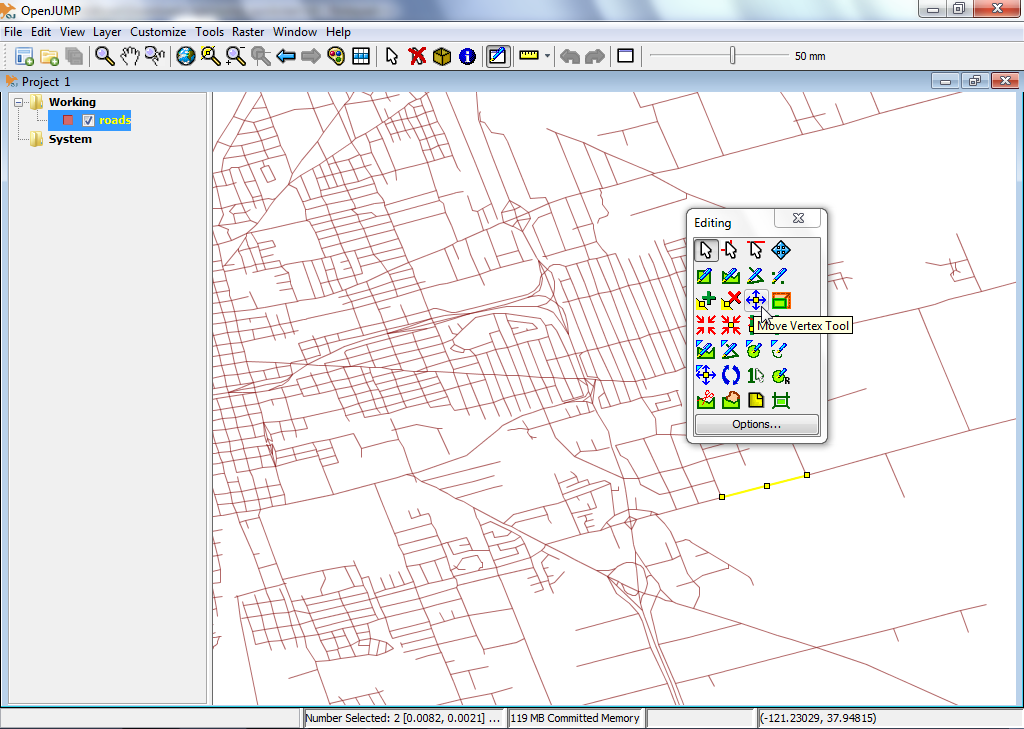Select Rotate Selected Items tool

pyautogui.click(x=730, y=376)
